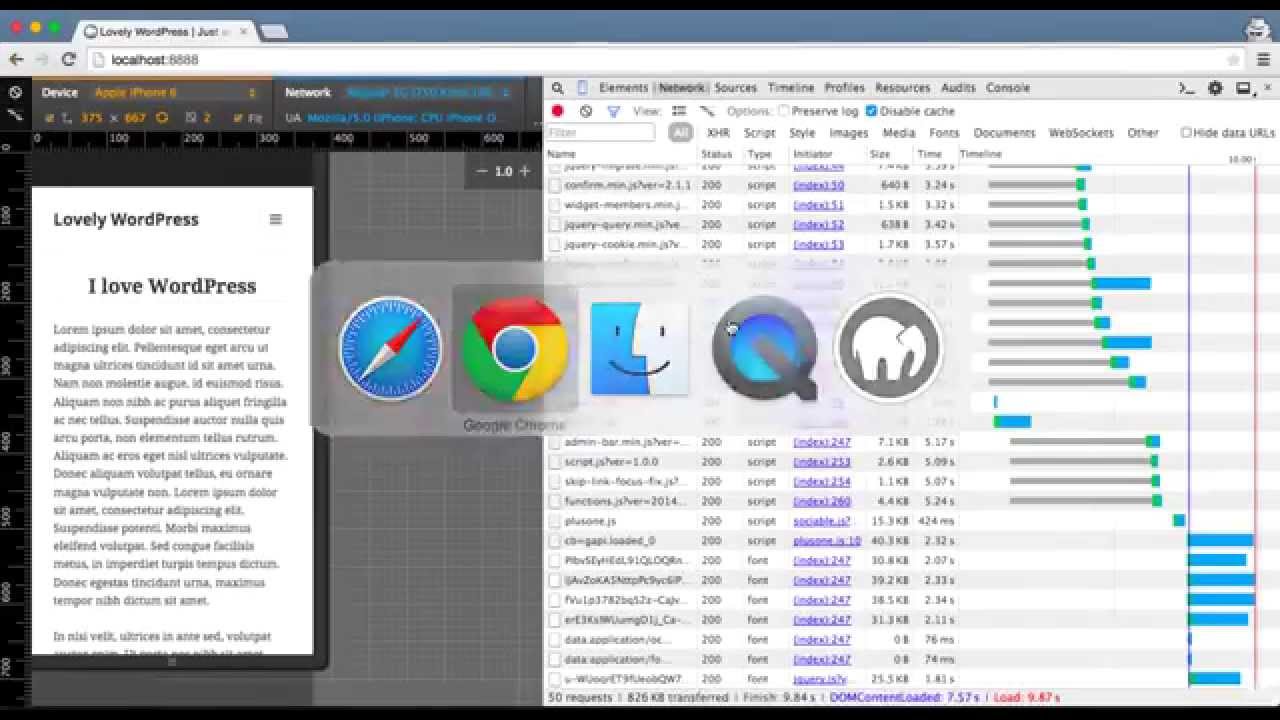Click the DevTools search magnifier icon
The image size is (1280, 720).
pyautogui.click(x=558, y=88)
